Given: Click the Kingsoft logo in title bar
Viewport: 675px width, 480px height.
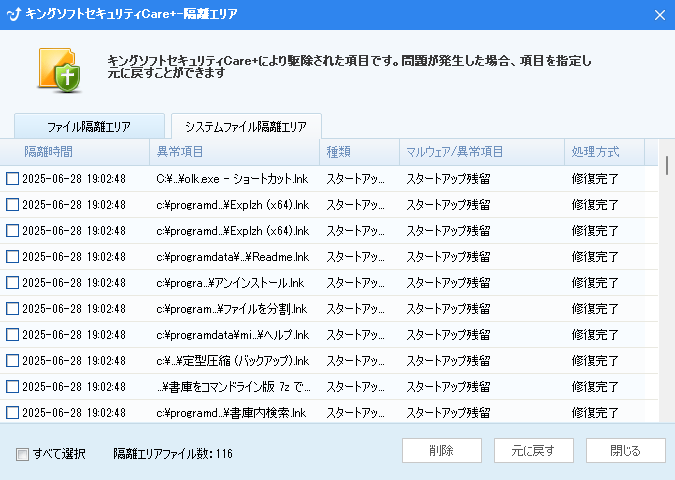Looking at the screenshot, I should 14,14.
